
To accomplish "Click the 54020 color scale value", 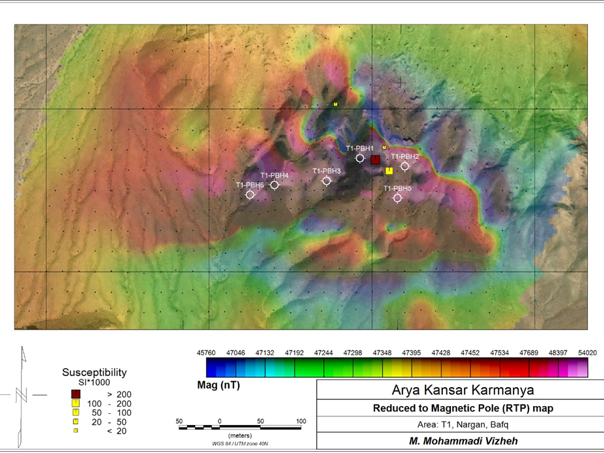I will 587,353.
